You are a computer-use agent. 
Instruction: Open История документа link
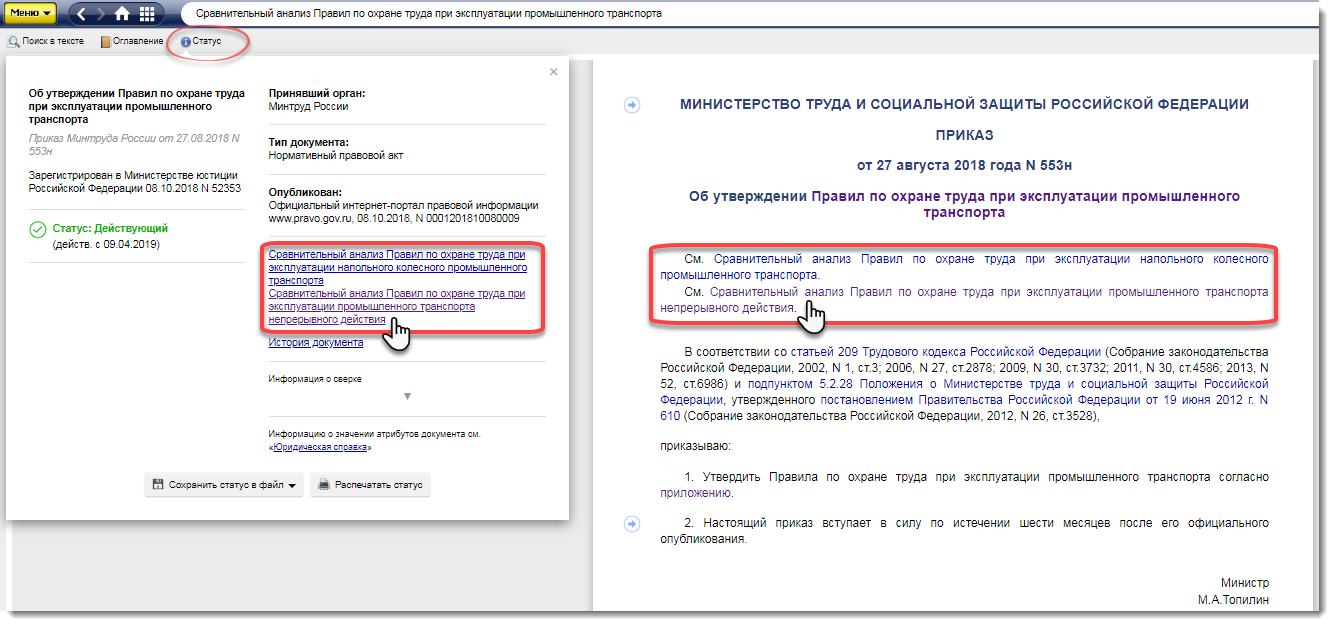pyautogui.click(x=315, y=342)
